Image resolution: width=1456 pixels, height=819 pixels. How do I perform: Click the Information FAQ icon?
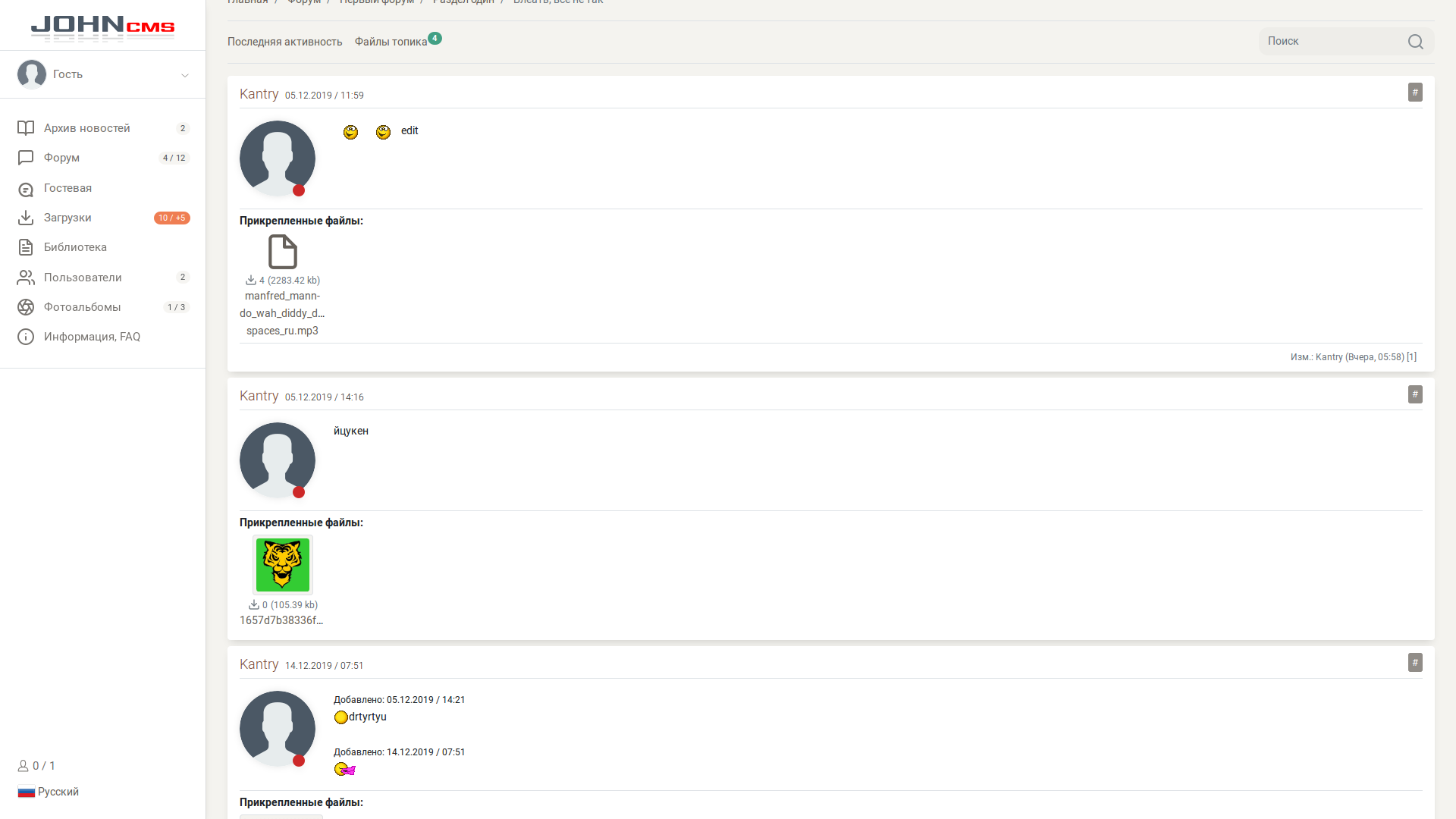26,337
